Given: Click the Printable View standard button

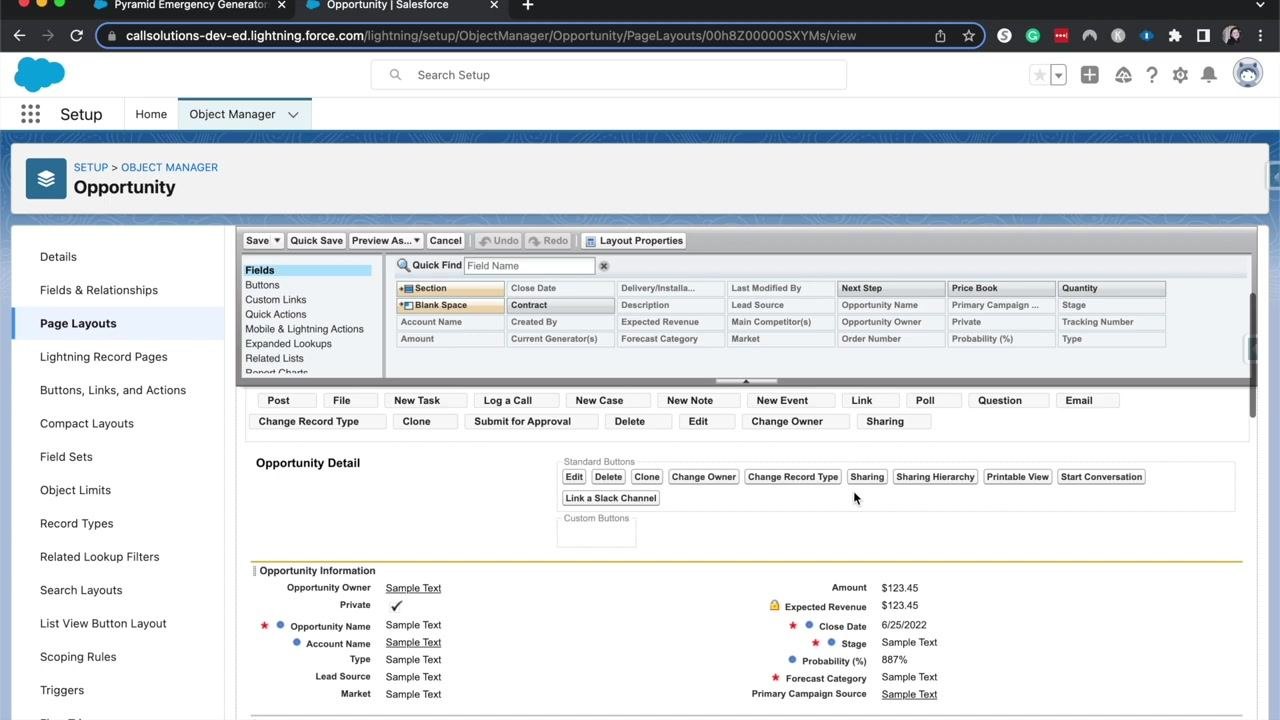Looking at the screenshot, I should click(1018, 477).
